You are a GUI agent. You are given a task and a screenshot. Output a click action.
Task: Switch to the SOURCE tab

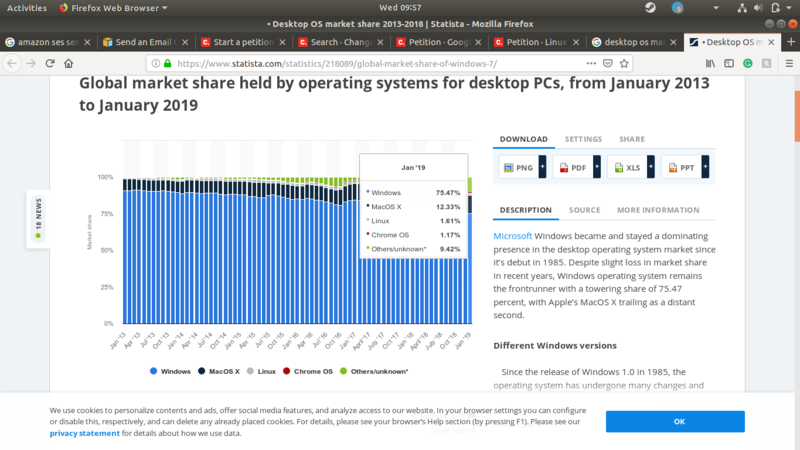(x=585, y=210)
